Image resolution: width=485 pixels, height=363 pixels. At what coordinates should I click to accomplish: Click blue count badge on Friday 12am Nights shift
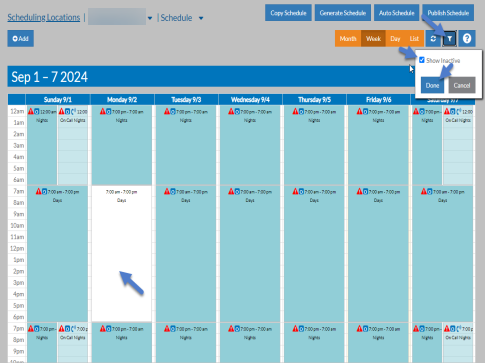(365, 111)
